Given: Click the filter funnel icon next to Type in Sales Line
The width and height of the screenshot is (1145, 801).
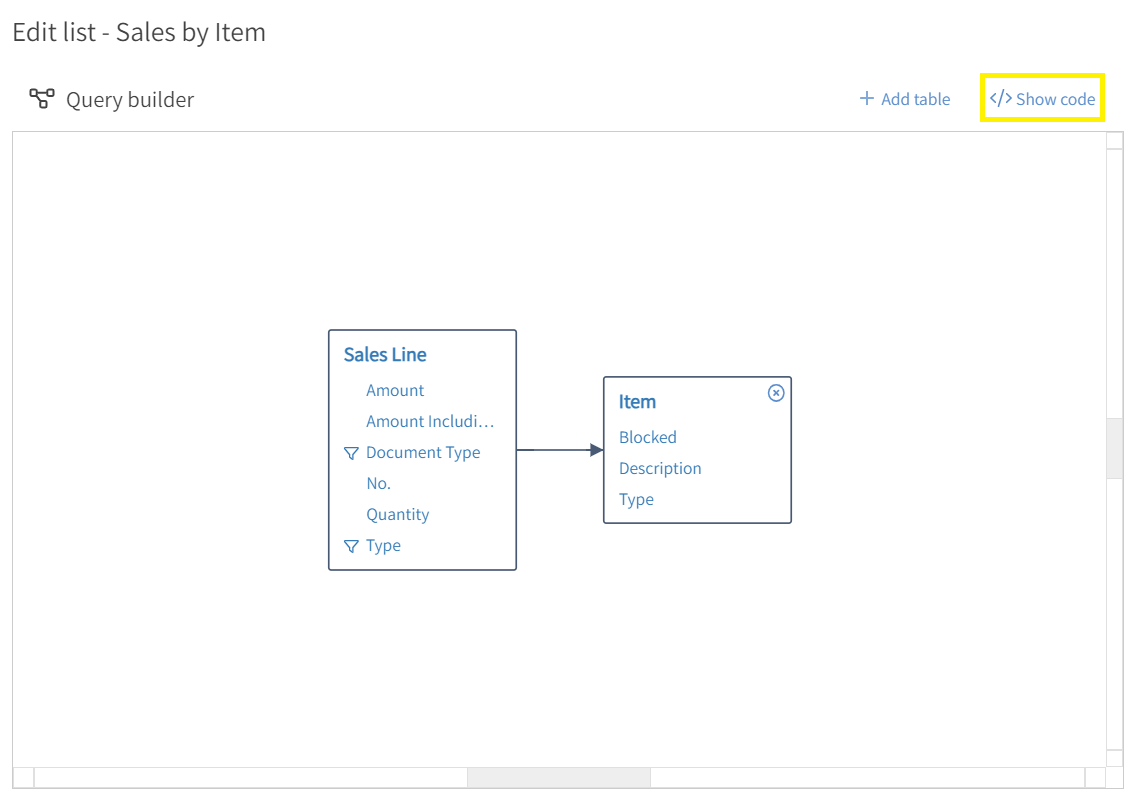Looking at the screenshot, I should tap(351, 546).
